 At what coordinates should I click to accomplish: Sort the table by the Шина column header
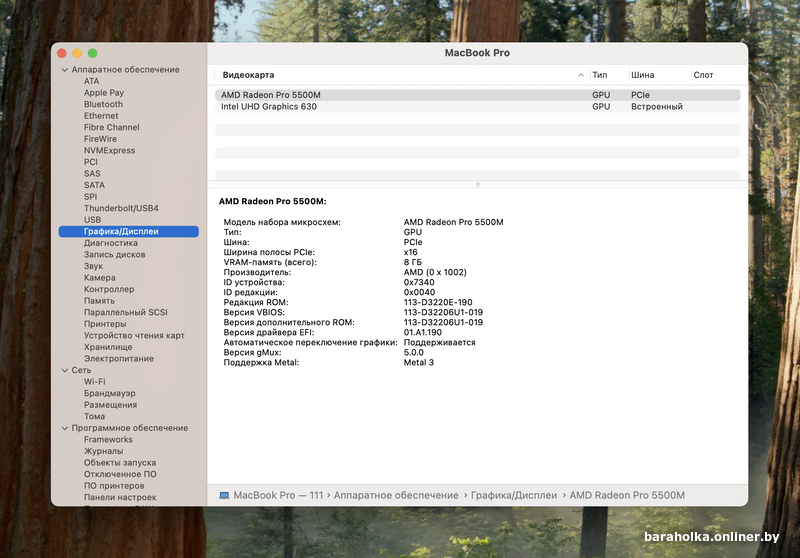click(x=642, y=75)
